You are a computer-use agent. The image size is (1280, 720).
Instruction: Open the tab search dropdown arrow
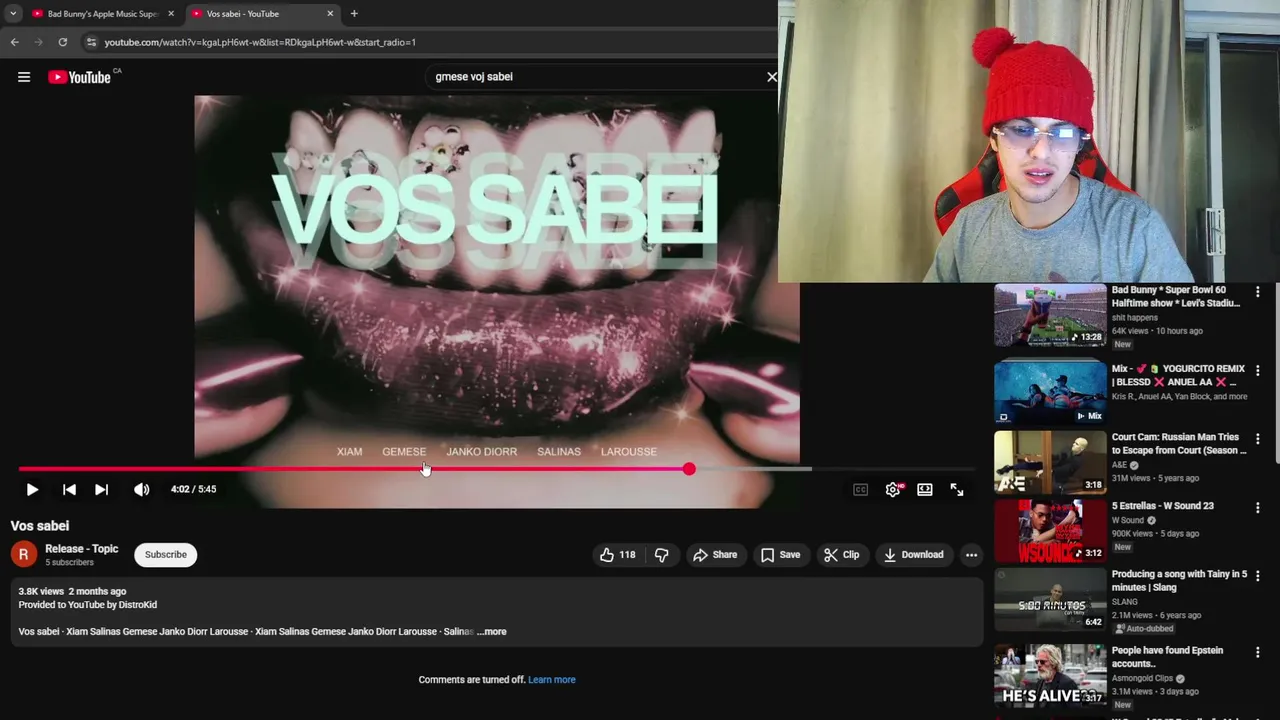pos(13,14)
